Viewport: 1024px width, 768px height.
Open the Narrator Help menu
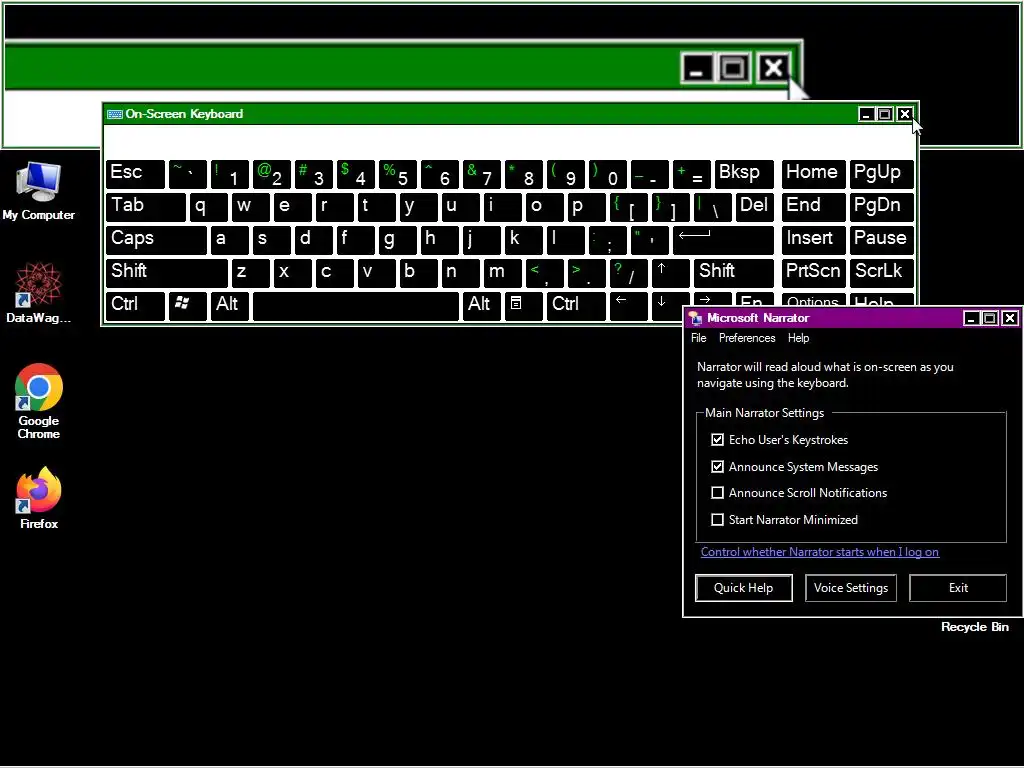tap(797, 338)
